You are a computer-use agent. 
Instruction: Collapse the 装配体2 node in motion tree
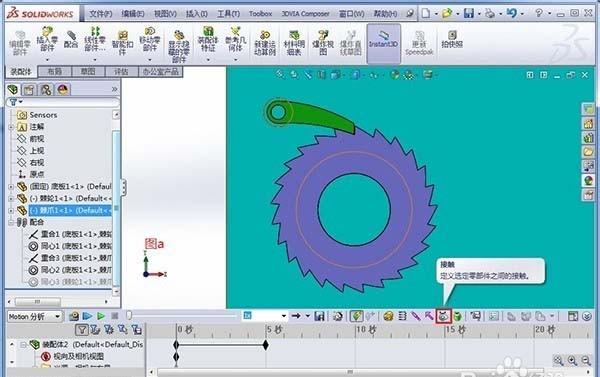tap(23, 345)
